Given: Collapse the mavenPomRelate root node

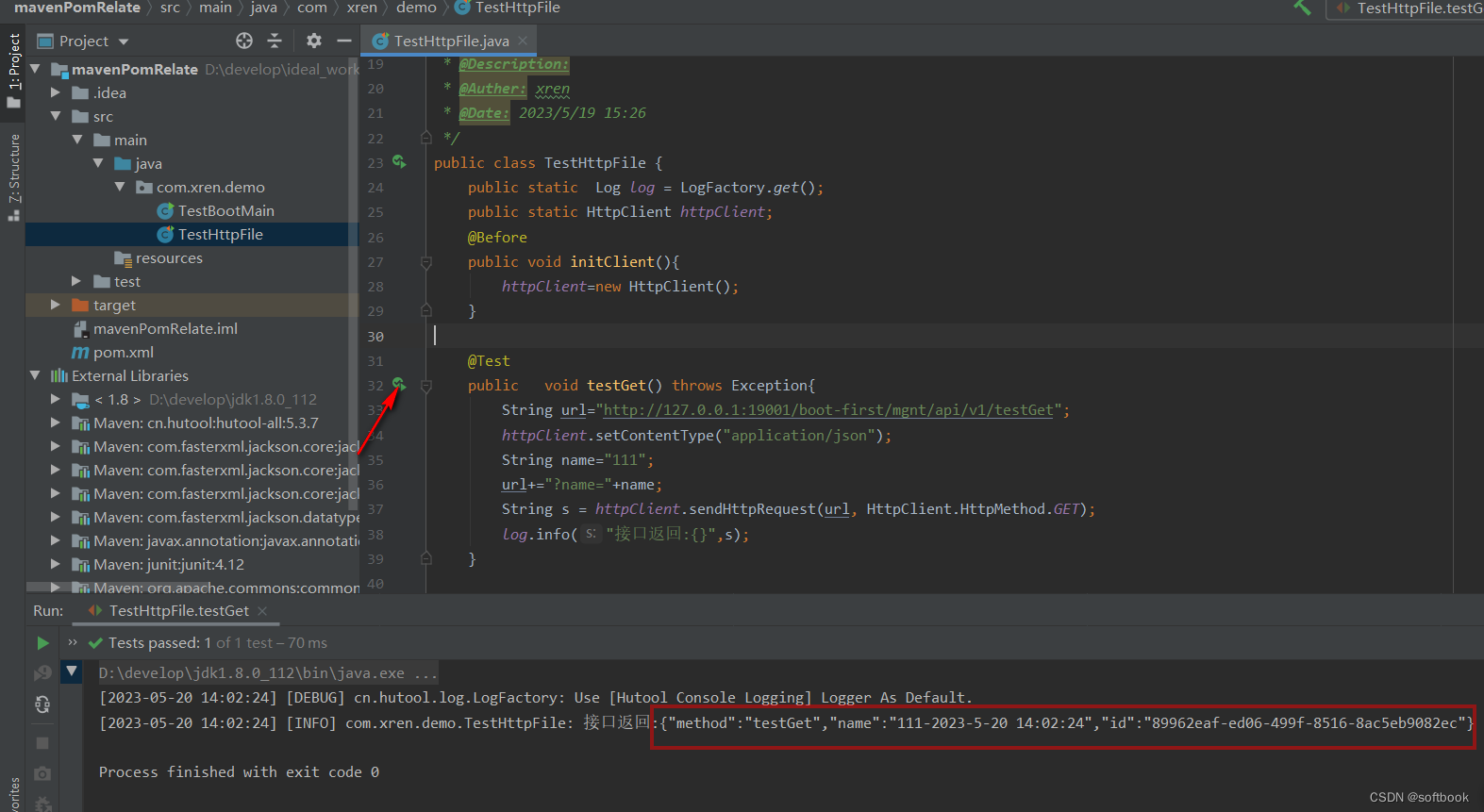Looking at the screenshot, I should coord(35,69).
